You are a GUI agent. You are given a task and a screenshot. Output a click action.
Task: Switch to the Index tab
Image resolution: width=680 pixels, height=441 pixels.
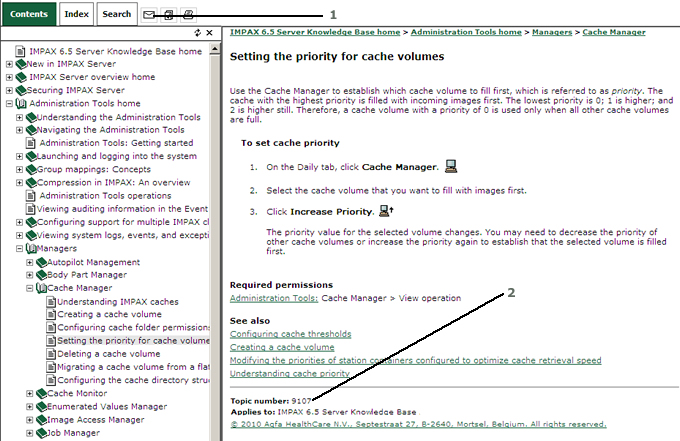click(x=76, y=14)
